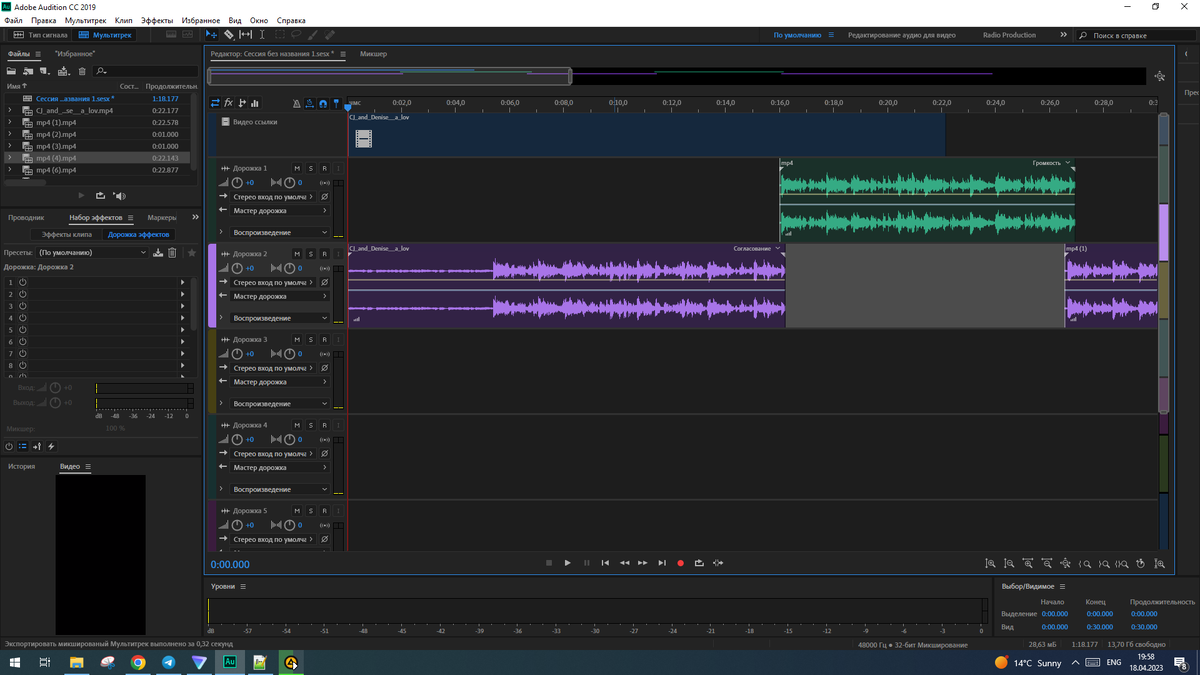Viewport: 1200px width, 675px height.
Task: Solo Дорожка 3 with the S button
Action: click(311, 340)
